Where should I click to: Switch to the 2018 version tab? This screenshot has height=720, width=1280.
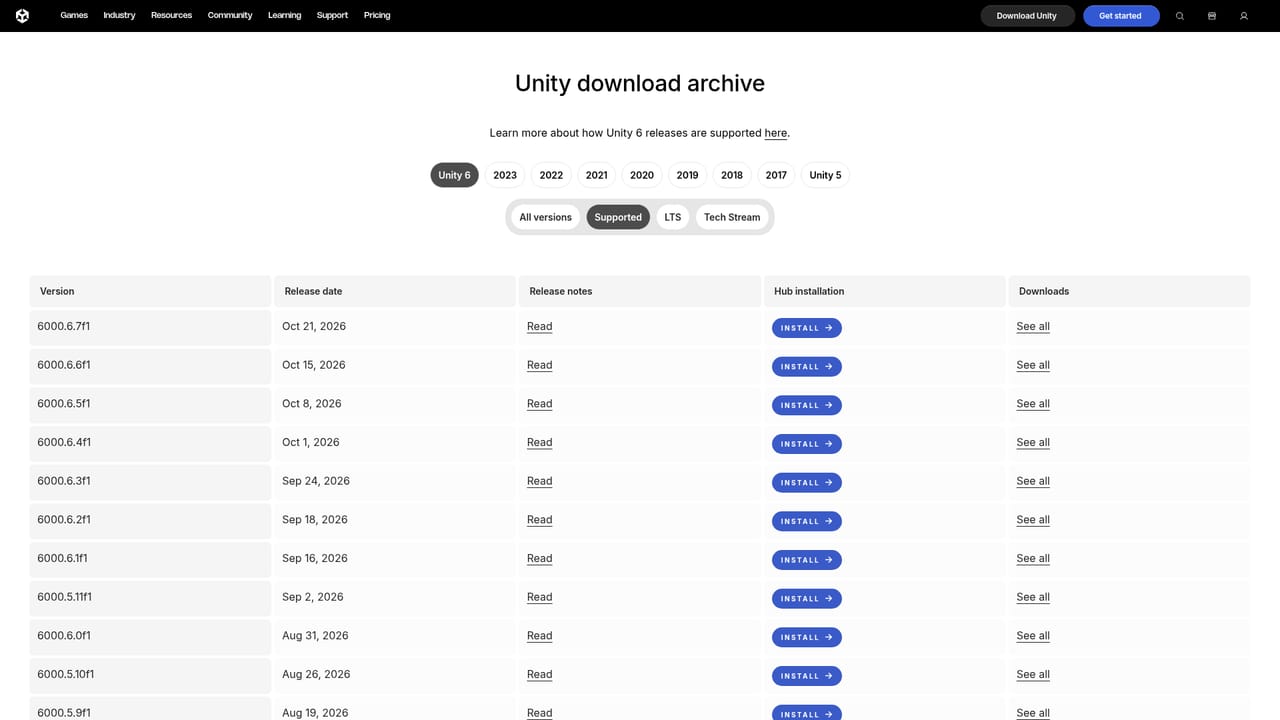point(732,175)
